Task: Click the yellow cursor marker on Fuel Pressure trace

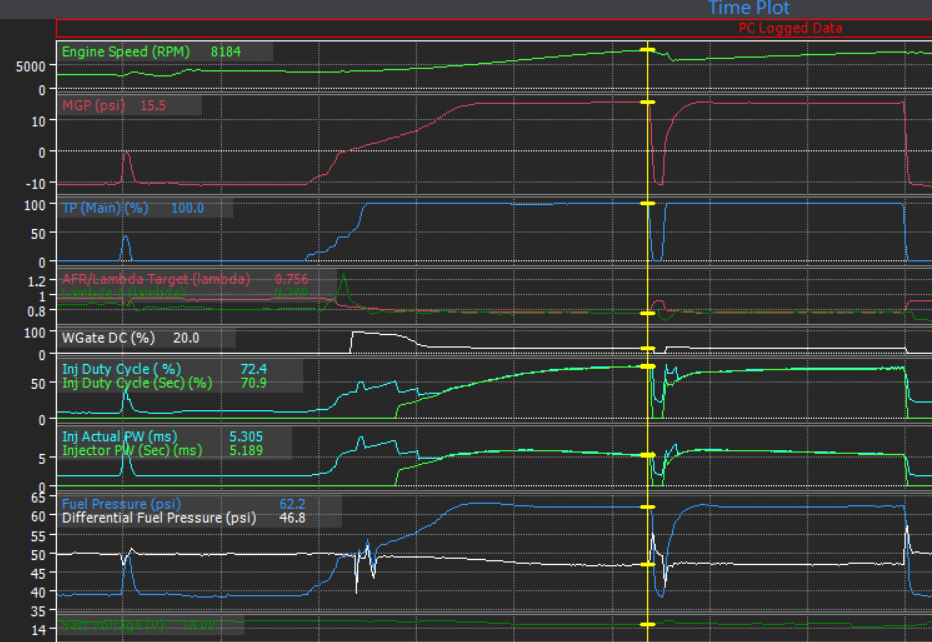Action: (x=648, y=507)
